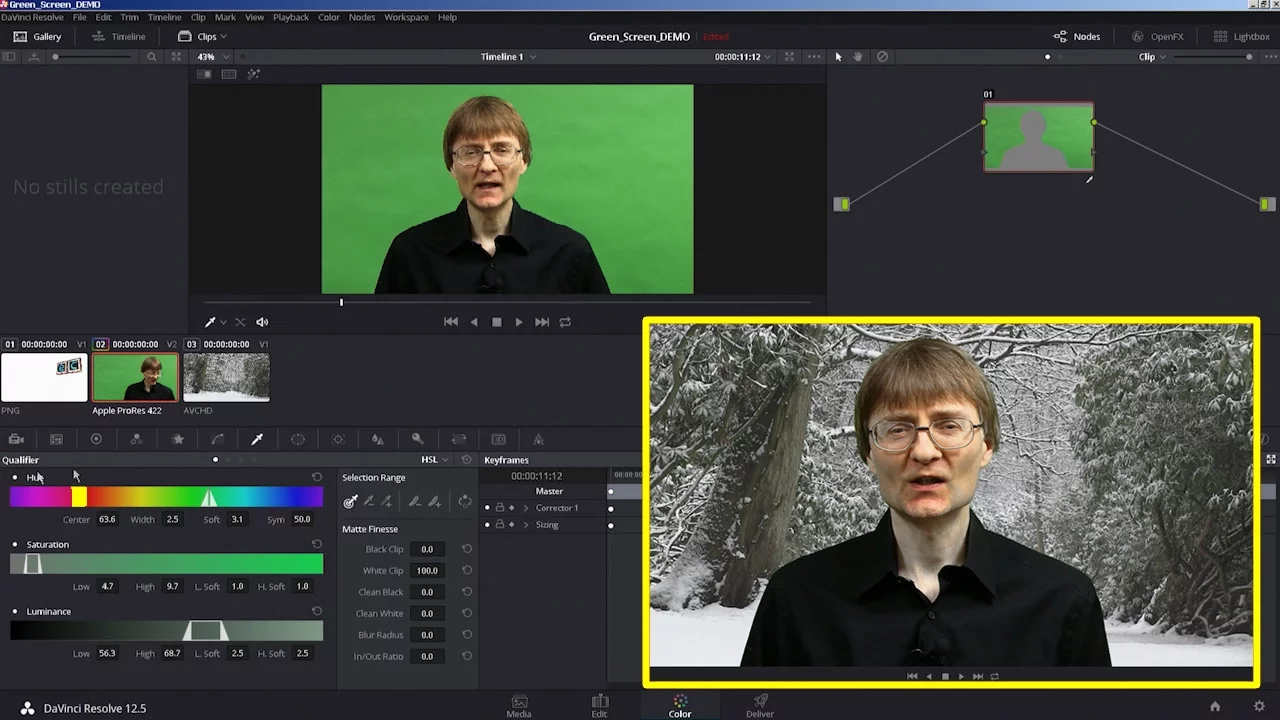Screen dimensions: 1280x720
Task: Expand the Sizing keyframe track
Action: pyautogui.click(x=526, y=525)
